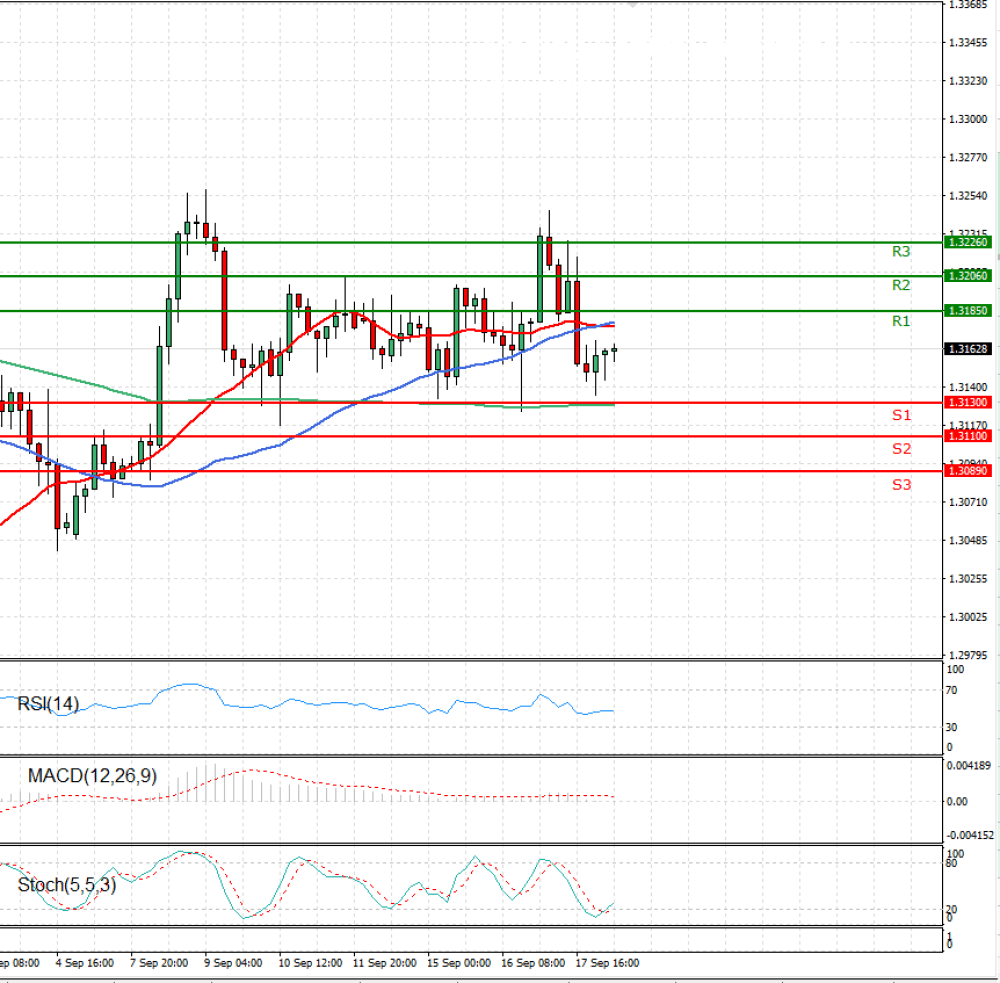
Task: Click the 1.33455 price axis value
Action: click(x=968, y=43)
